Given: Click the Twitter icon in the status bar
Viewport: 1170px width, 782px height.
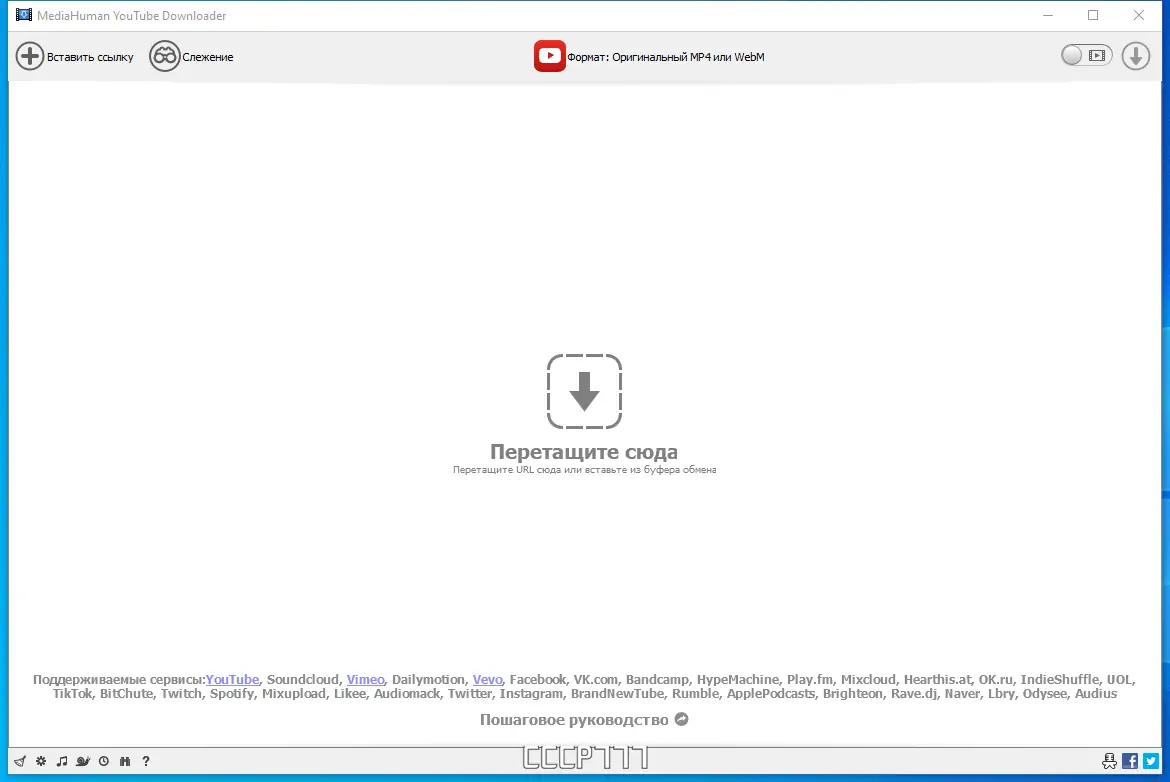Looking at the screenshot, I should pyautogui.click(x=1151, y=761).
